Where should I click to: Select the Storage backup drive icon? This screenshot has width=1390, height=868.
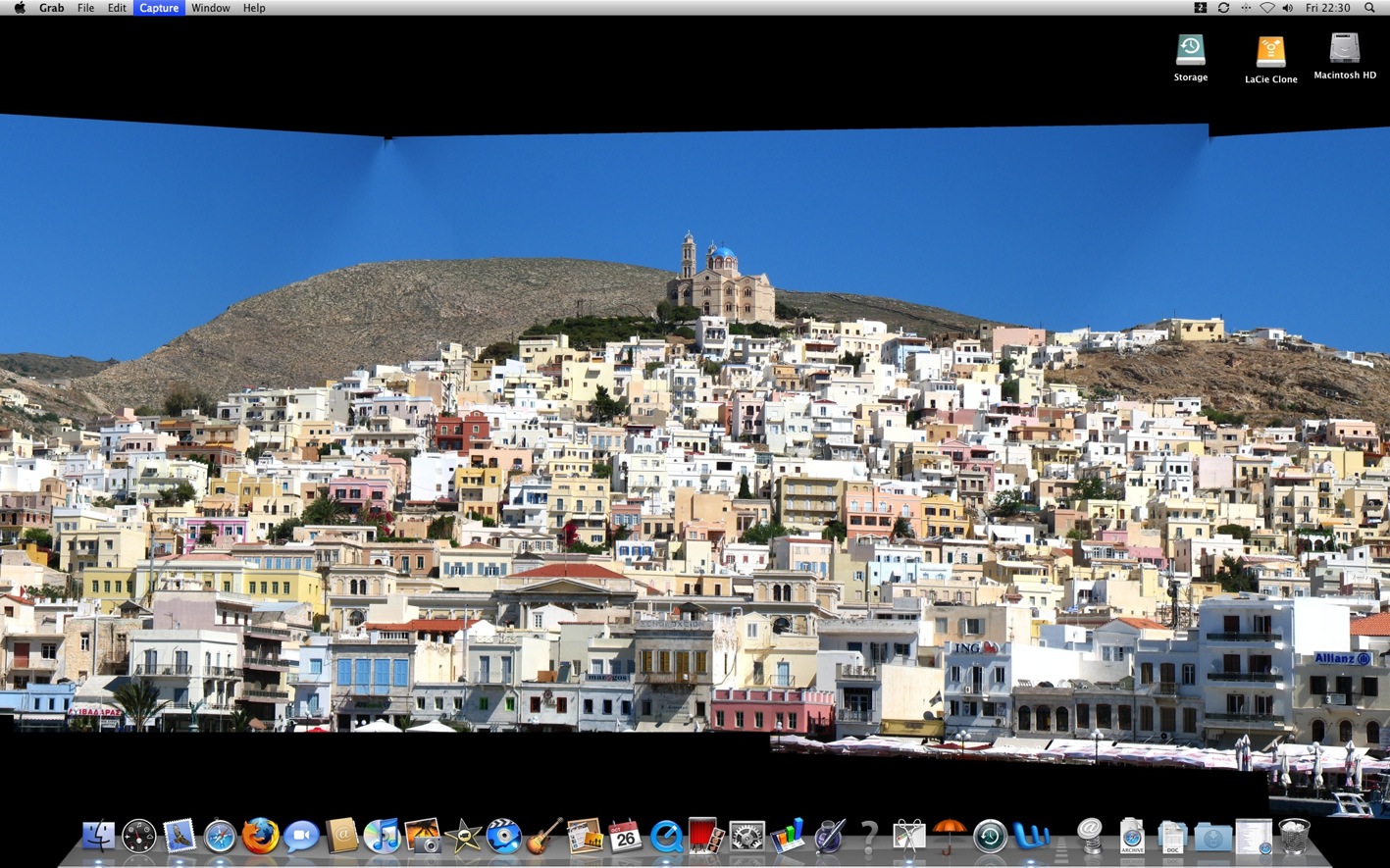pyautogui.click(x=1190, y=51)
